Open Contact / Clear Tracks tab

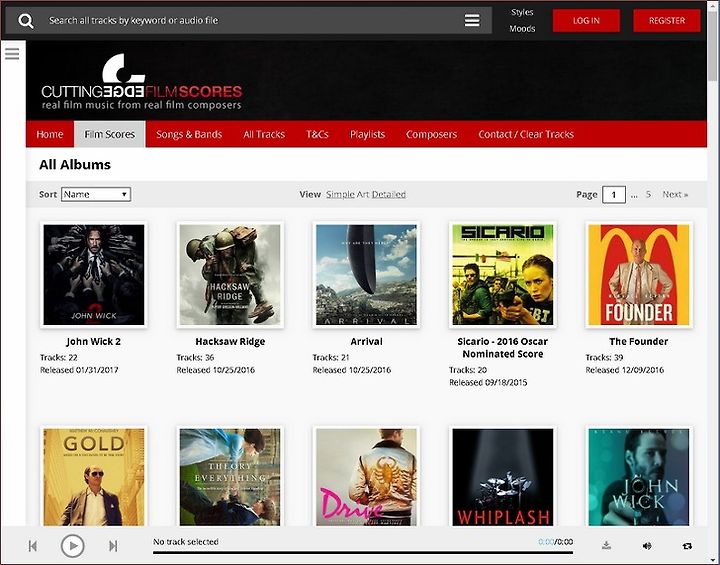point(526,134)
